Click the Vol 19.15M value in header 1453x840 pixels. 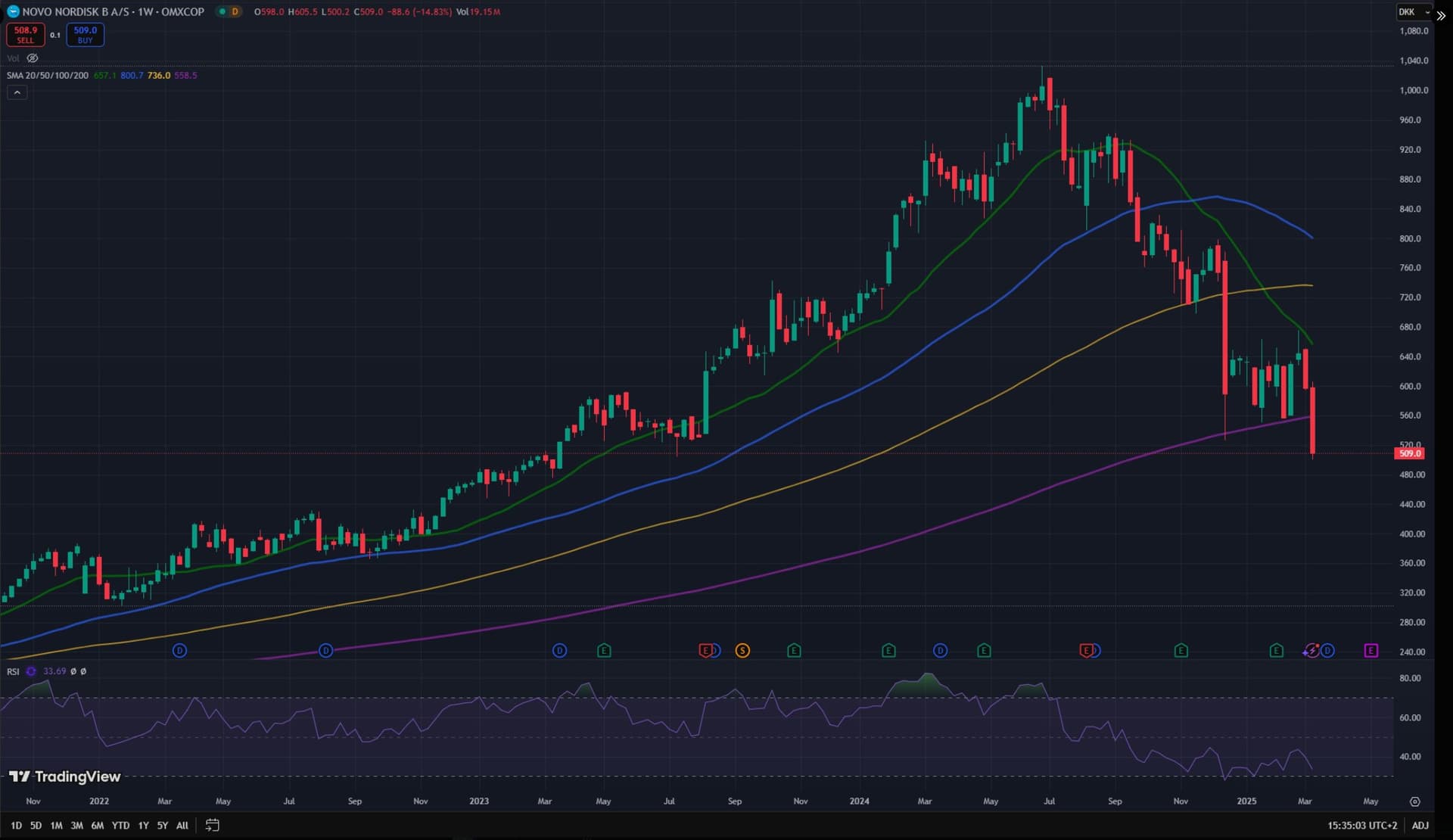pos(478,11)
